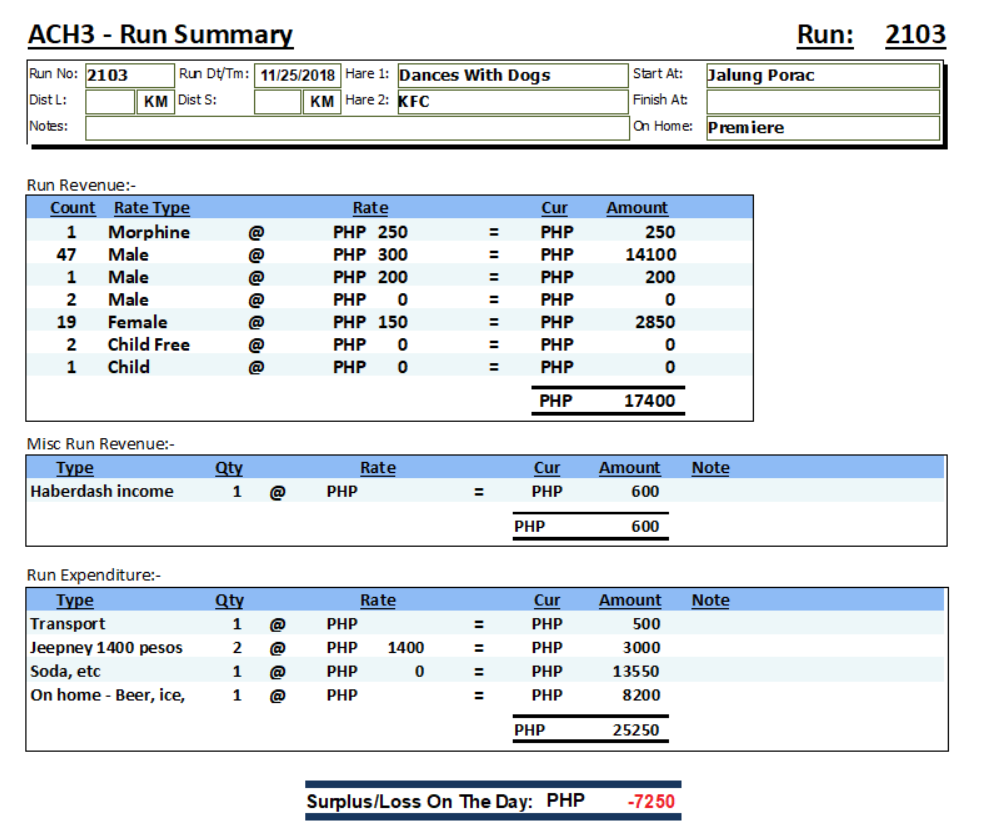993x830 pixels.
Task: Select the Dist S distance input box
Action: pos(277,102)
